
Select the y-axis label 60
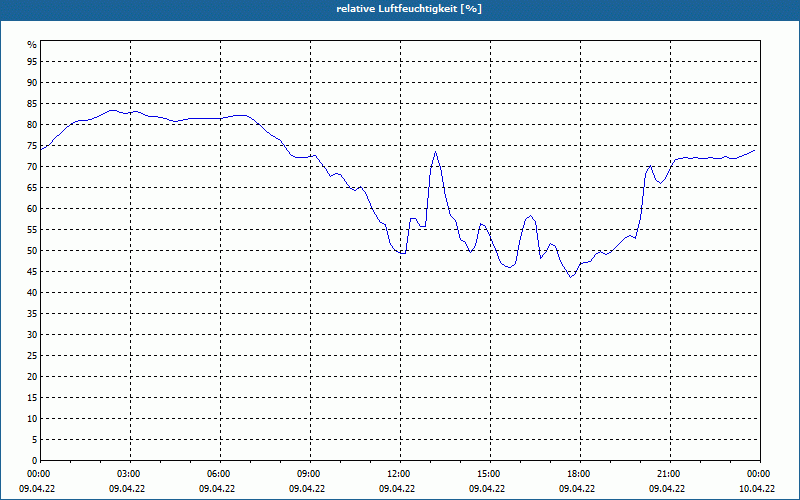[x=32, y=209]
